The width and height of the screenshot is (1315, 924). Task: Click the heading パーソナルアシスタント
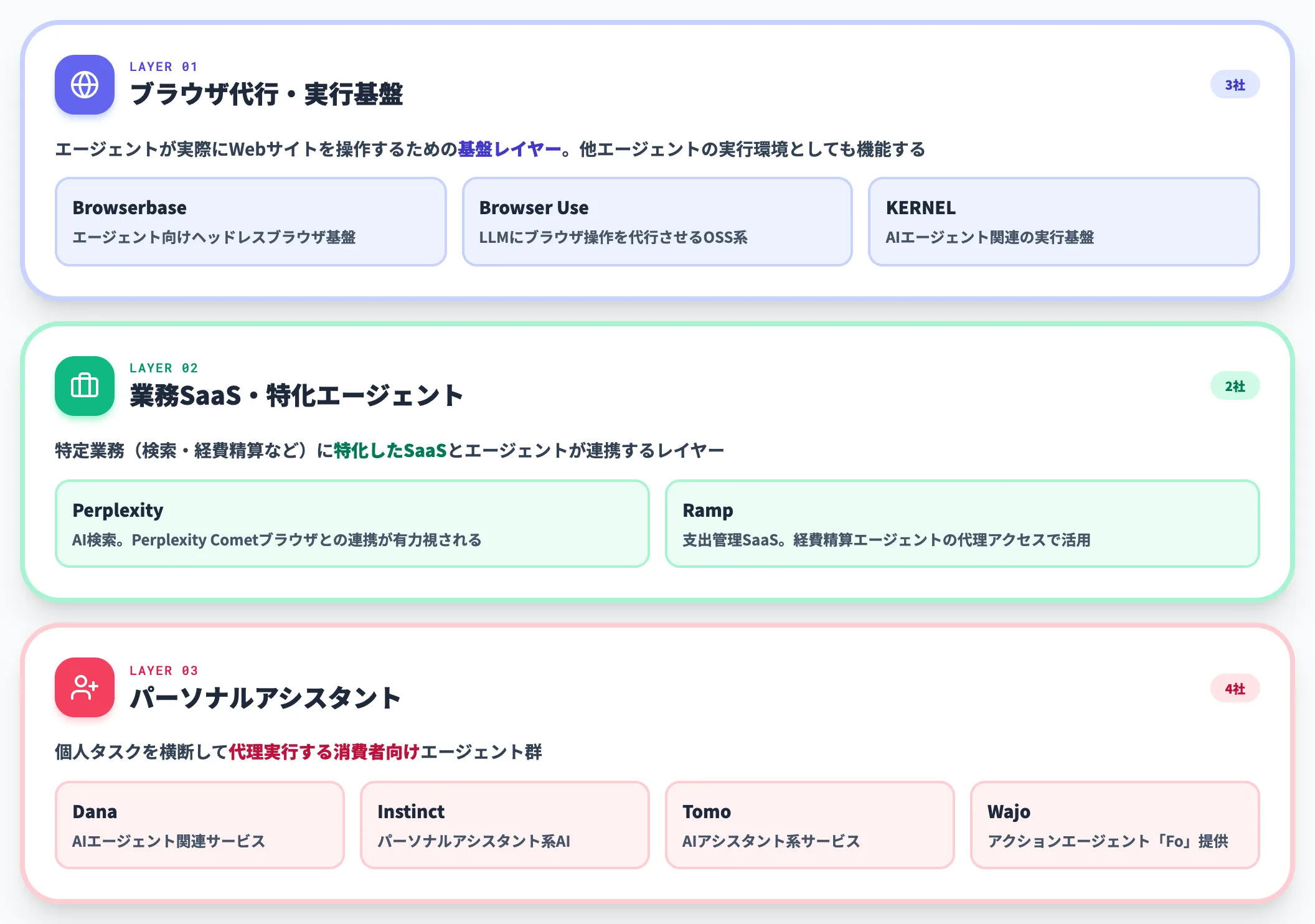(x=265, y=697)
